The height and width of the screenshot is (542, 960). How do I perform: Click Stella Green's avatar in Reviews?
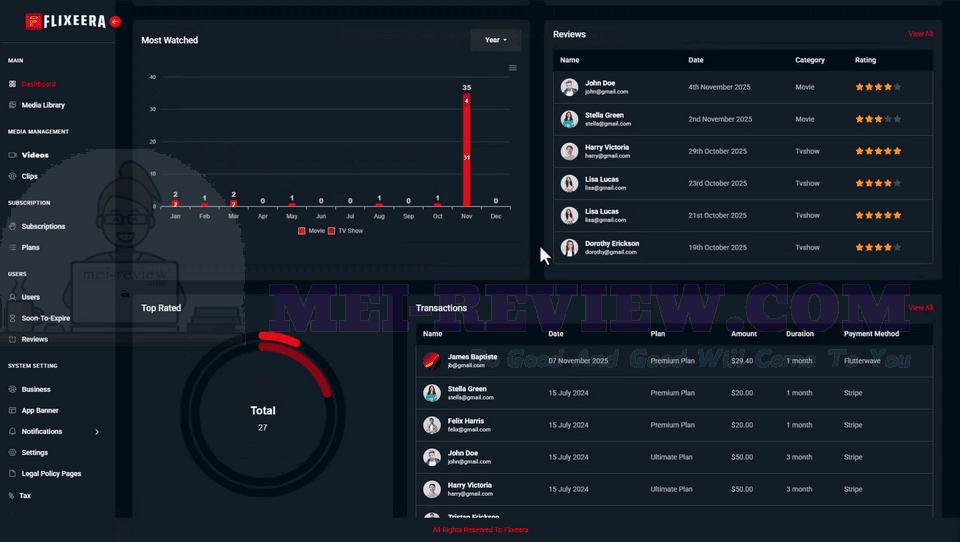pos(569,119)
